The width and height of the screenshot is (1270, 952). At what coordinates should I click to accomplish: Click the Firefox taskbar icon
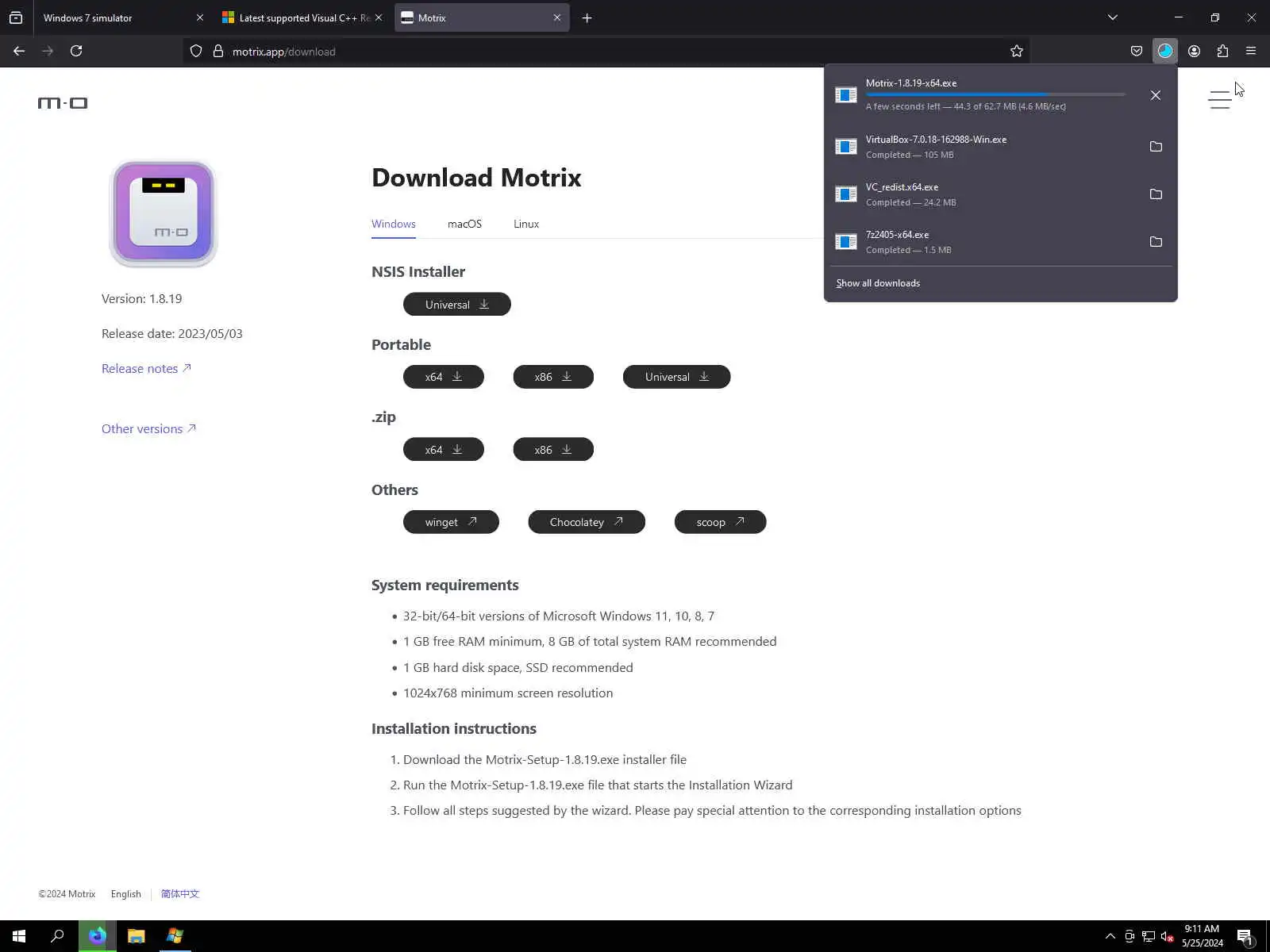pyautogui.click(x=97, y=936)
